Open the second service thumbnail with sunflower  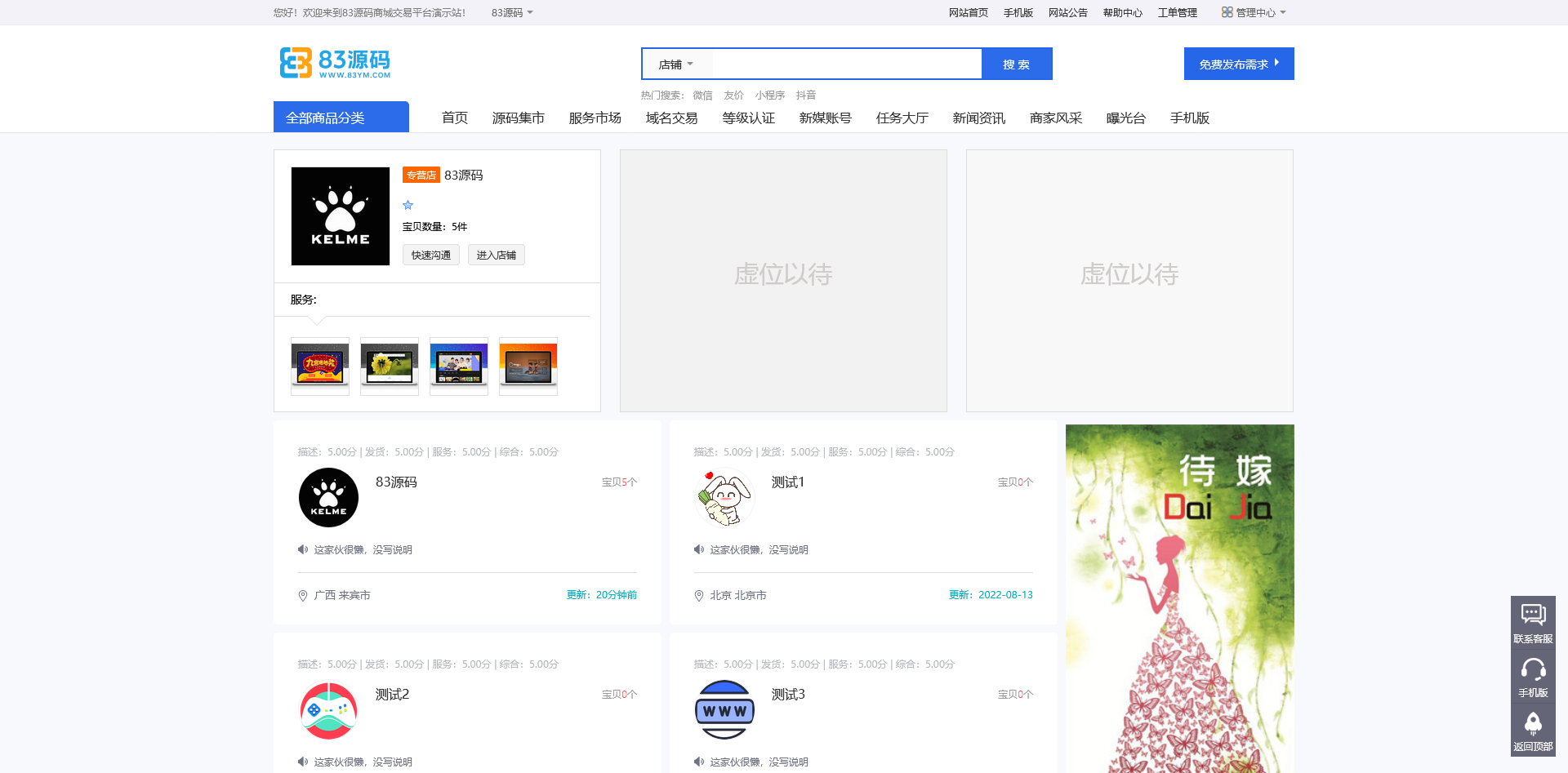click(390, 367)
